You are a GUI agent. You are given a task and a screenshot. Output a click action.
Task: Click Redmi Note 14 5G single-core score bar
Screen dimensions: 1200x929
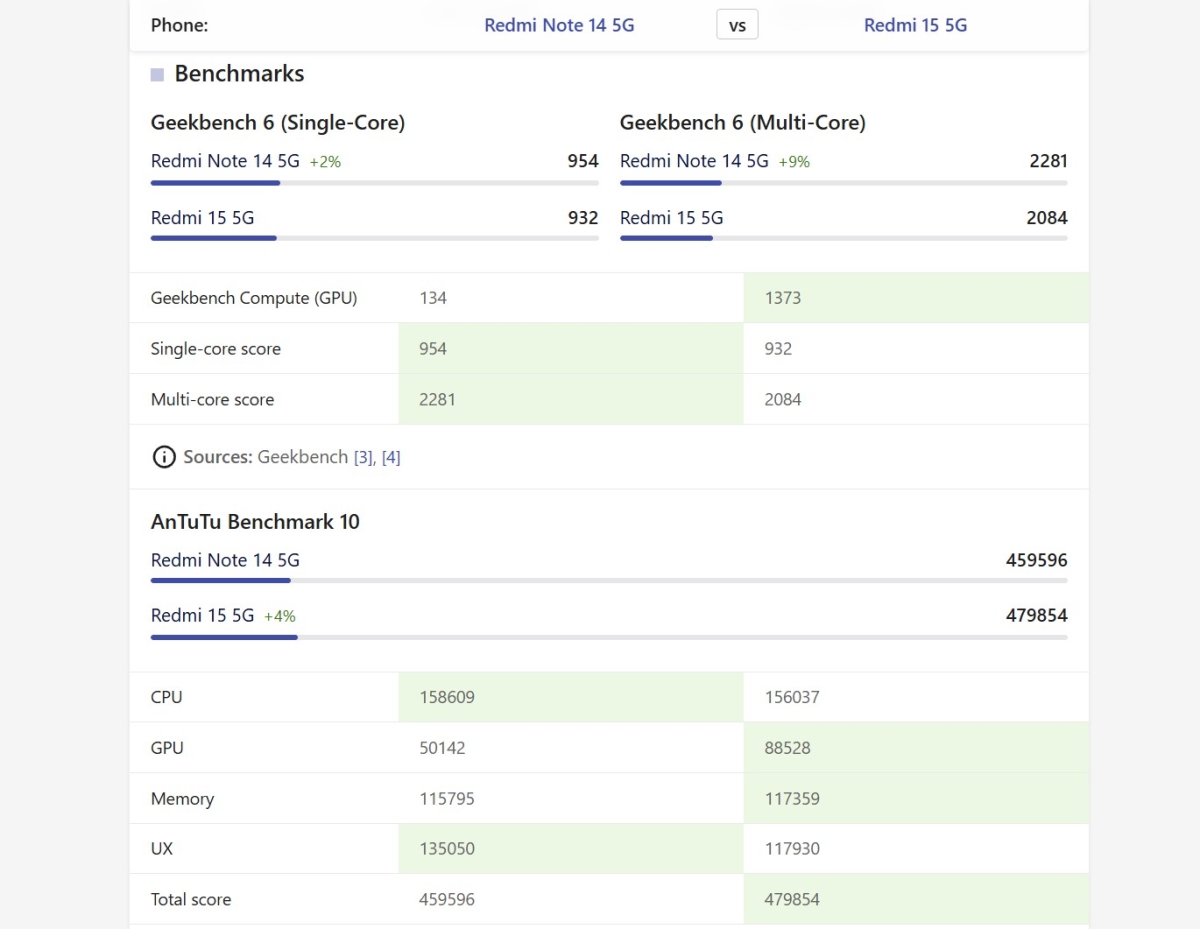(x=374, y=183)
